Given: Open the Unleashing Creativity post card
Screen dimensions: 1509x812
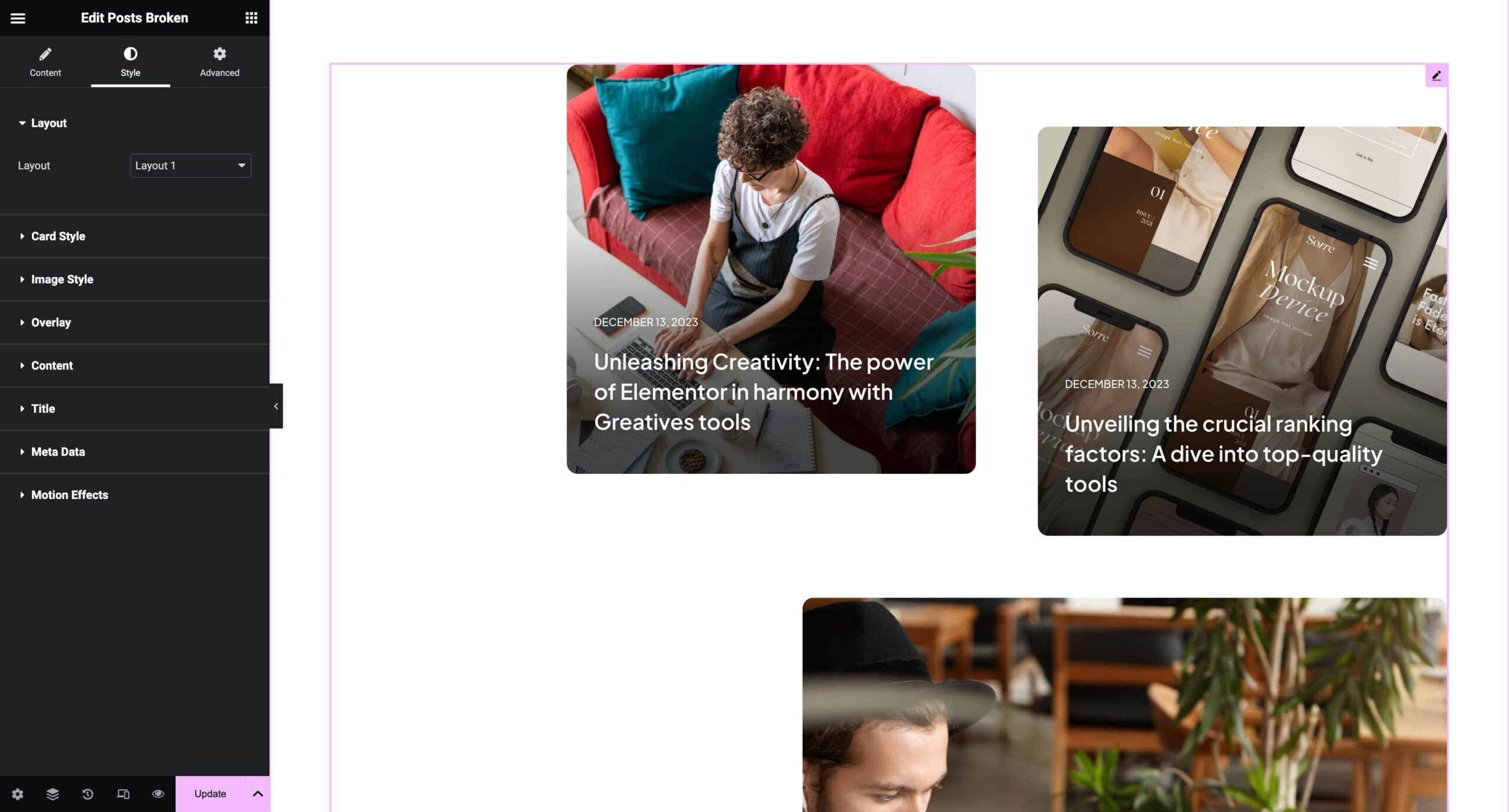Looking at the screenshot, I should 771,269.
